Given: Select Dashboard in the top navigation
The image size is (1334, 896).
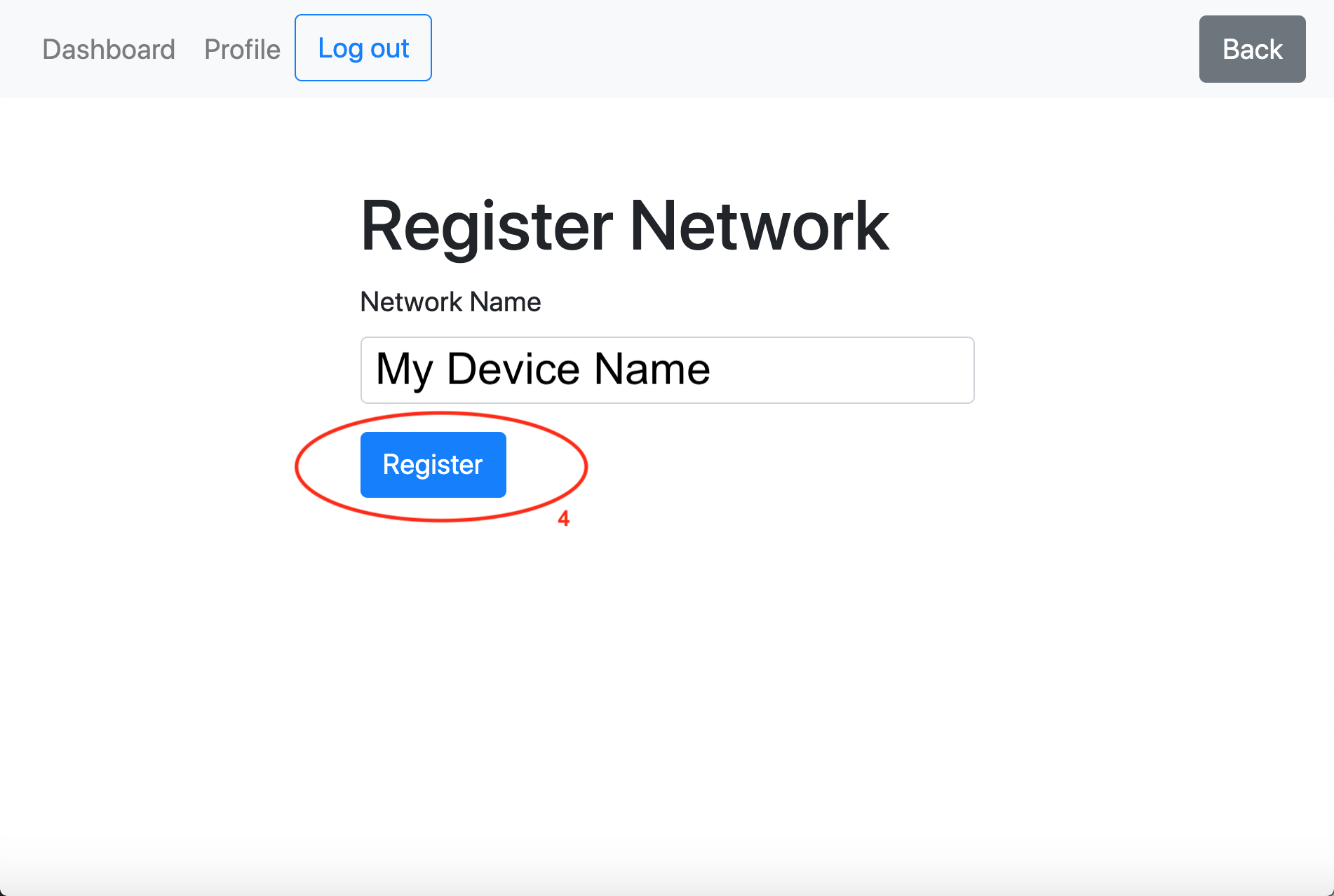Looking at the screenshot, I should pyautogui.click(x=109, y=49).
